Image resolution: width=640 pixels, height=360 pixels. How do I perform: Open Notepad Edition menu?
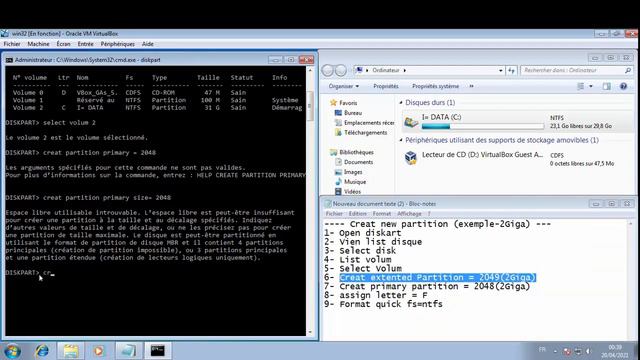point(357,213)
